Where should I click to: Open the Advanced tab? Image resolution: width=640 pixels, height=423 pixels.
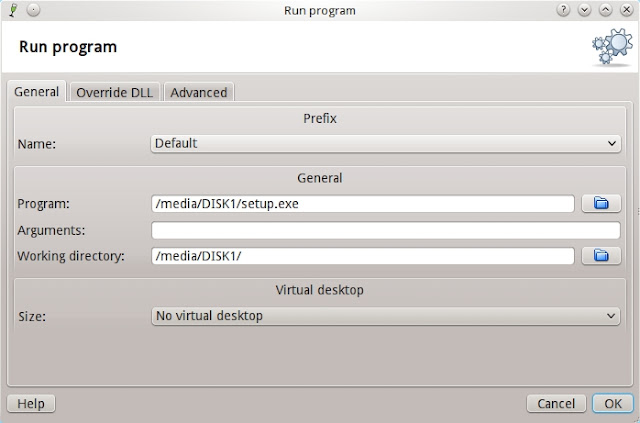coord(199,92)
